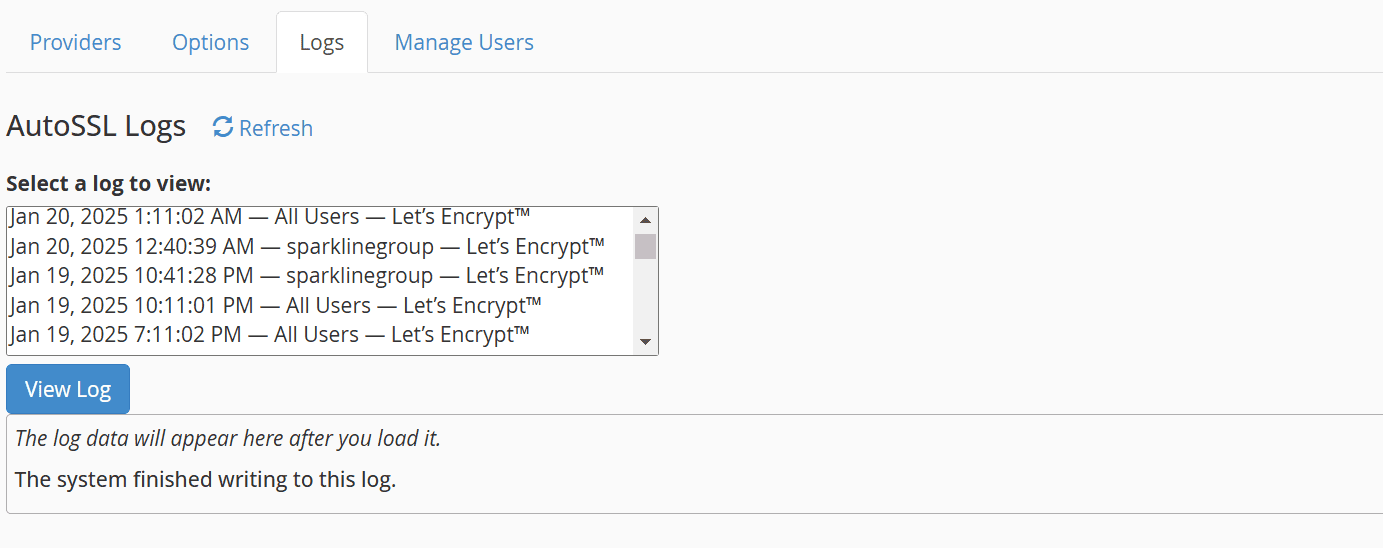Click the log list scroll-down arrow
Image resolution: width=1383 pixels, height=548 pixels.
tap(645, 342)
